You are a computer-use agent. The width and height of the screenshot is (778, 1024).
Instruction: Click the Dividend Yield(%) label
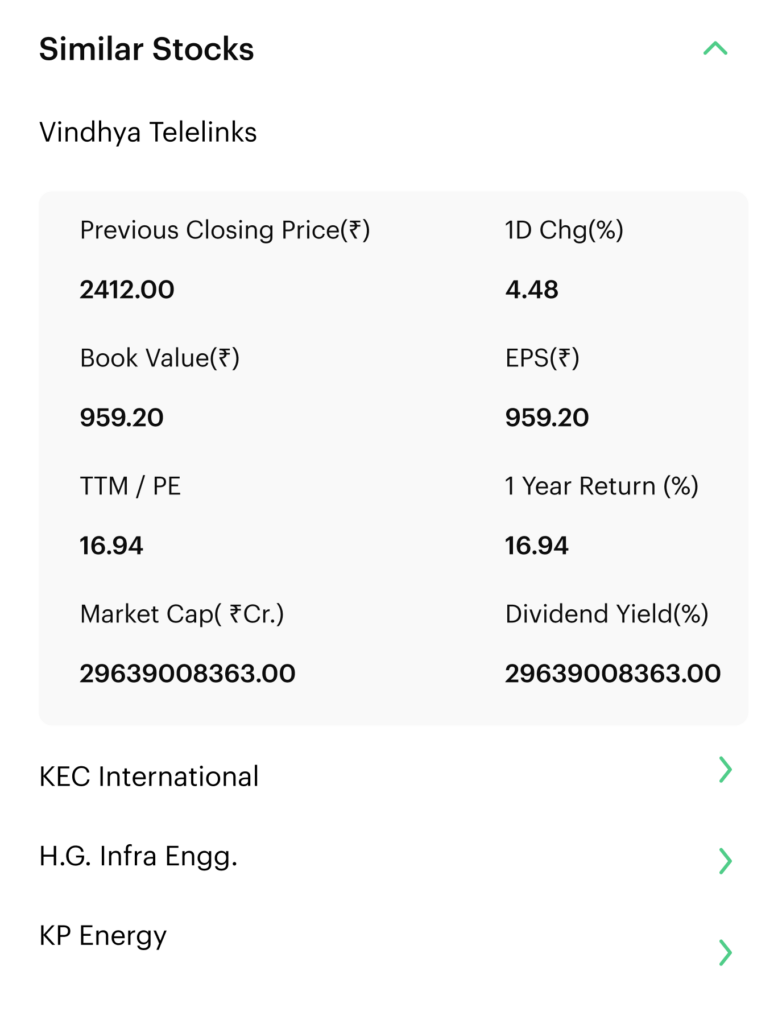(607, 614)
